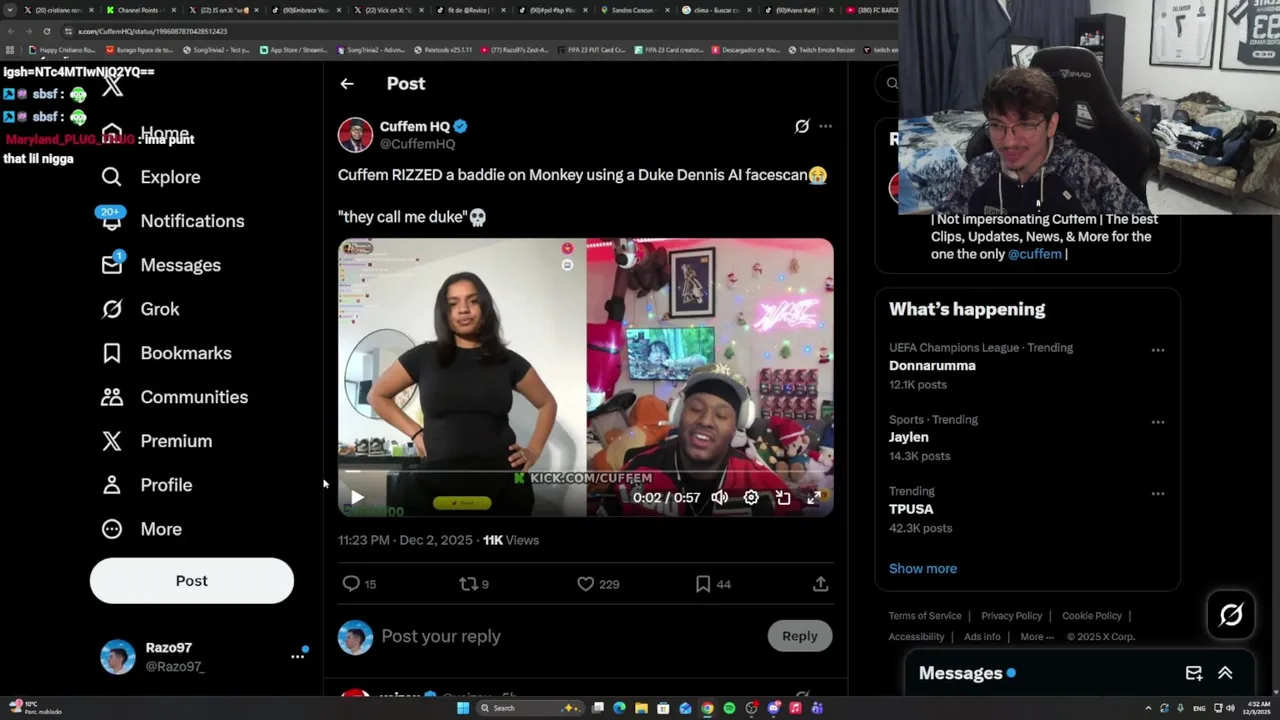This screenshot has height=720, width=1280.
Task: Click the taskbar Search box
Action: (530, 708)
